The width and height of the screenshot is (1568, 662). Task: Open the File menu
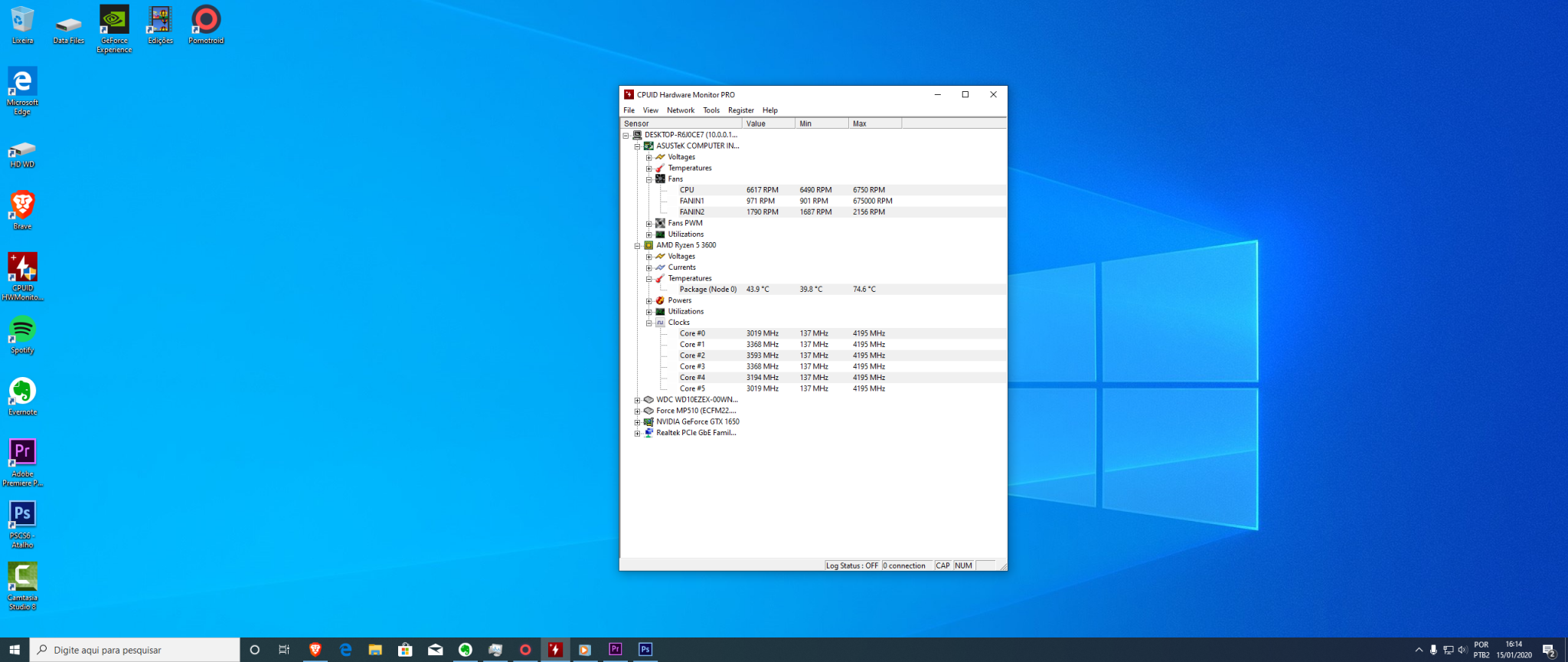[629, 110]
